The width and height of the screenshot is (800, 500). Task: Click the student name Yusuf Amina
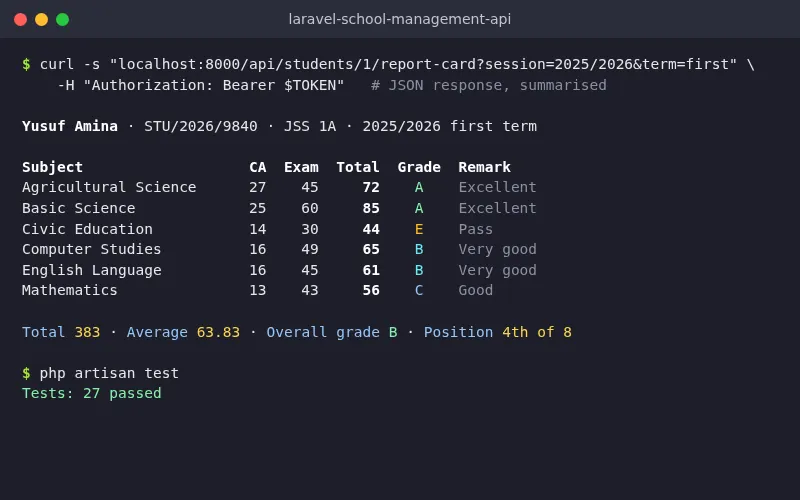point(70,126)
